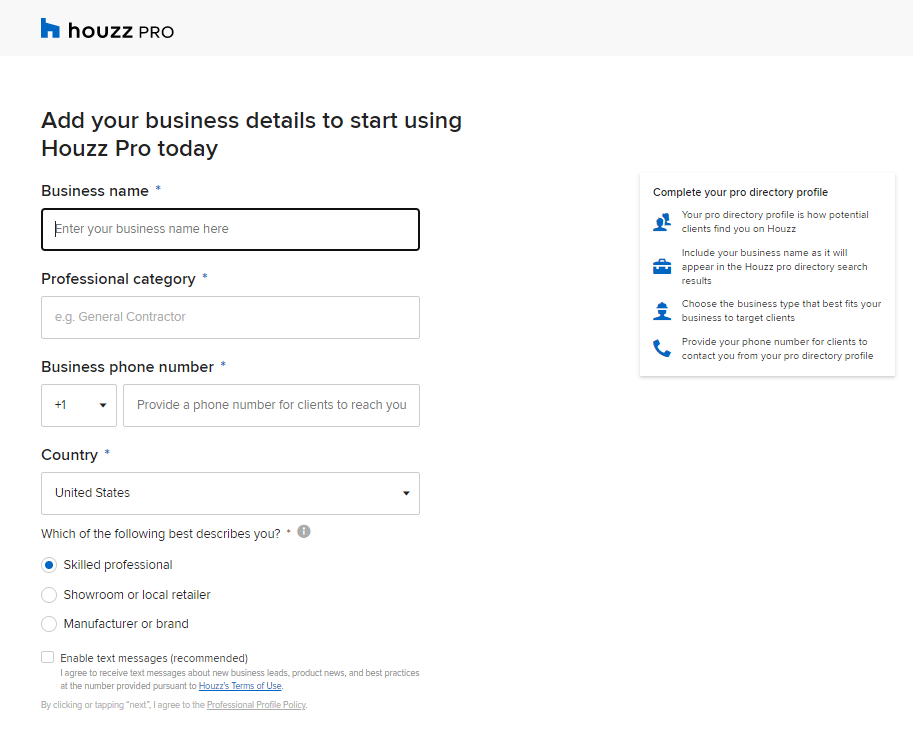Click the Houzz Pro logo icon

pos(50,29)
